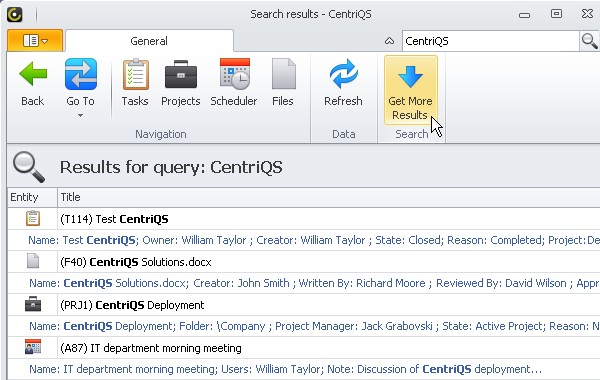Open the Files page icon

tap(283, 74)
